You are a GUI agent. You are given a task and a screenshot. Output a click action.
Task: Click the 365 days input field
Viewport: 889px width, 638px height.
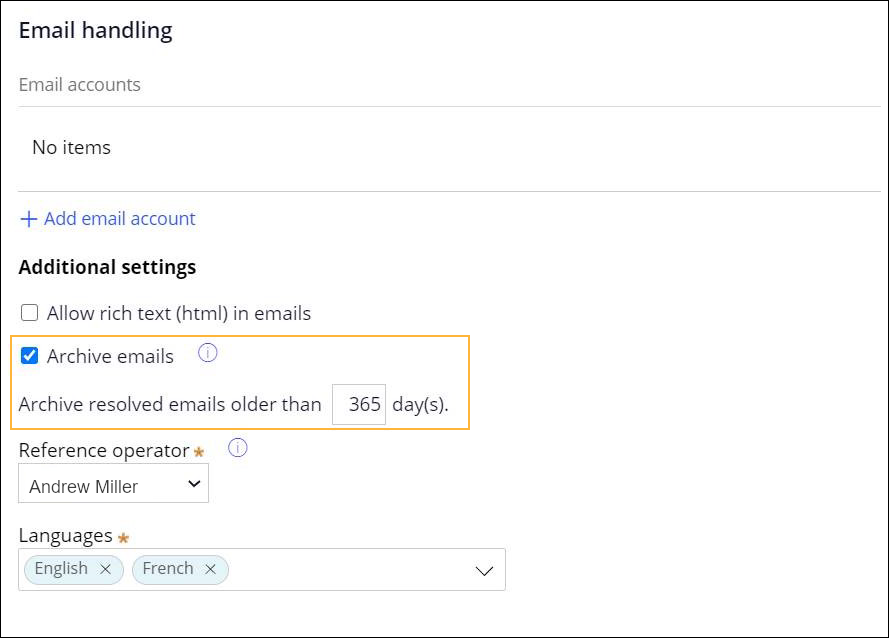pyautogui.click(x=359, y=405)
